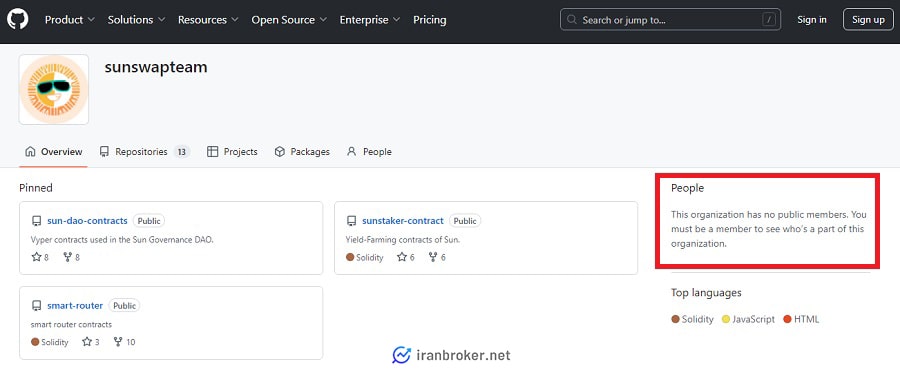Open the People tab
Image resolution: width=900 pixels, height=370 pixels.
pyautogui.click(x=369, y=152)
